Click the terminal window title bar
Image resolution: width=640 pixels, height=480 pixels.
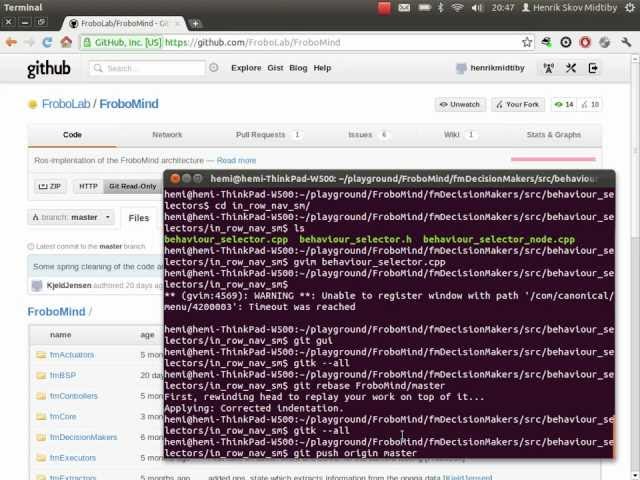coord(389,178)
